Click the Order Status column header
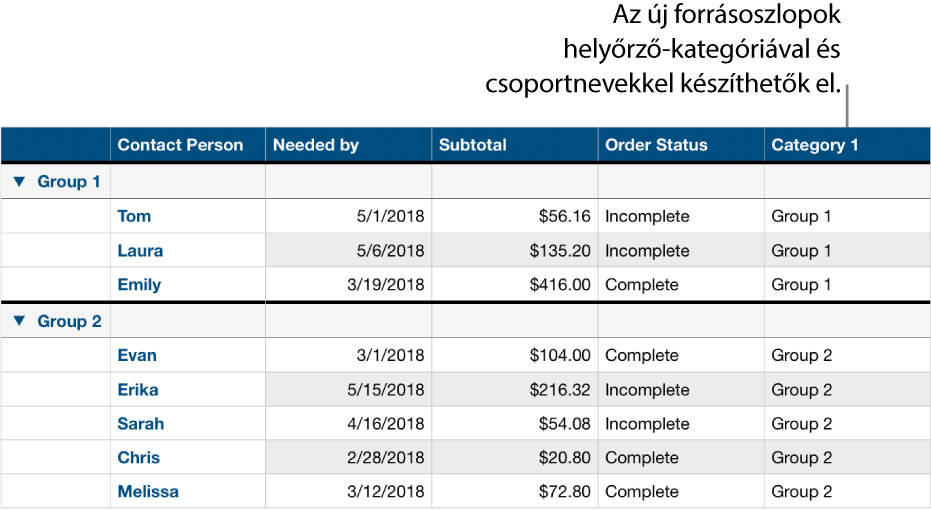The image size is (931, 511). pos(656,145)
